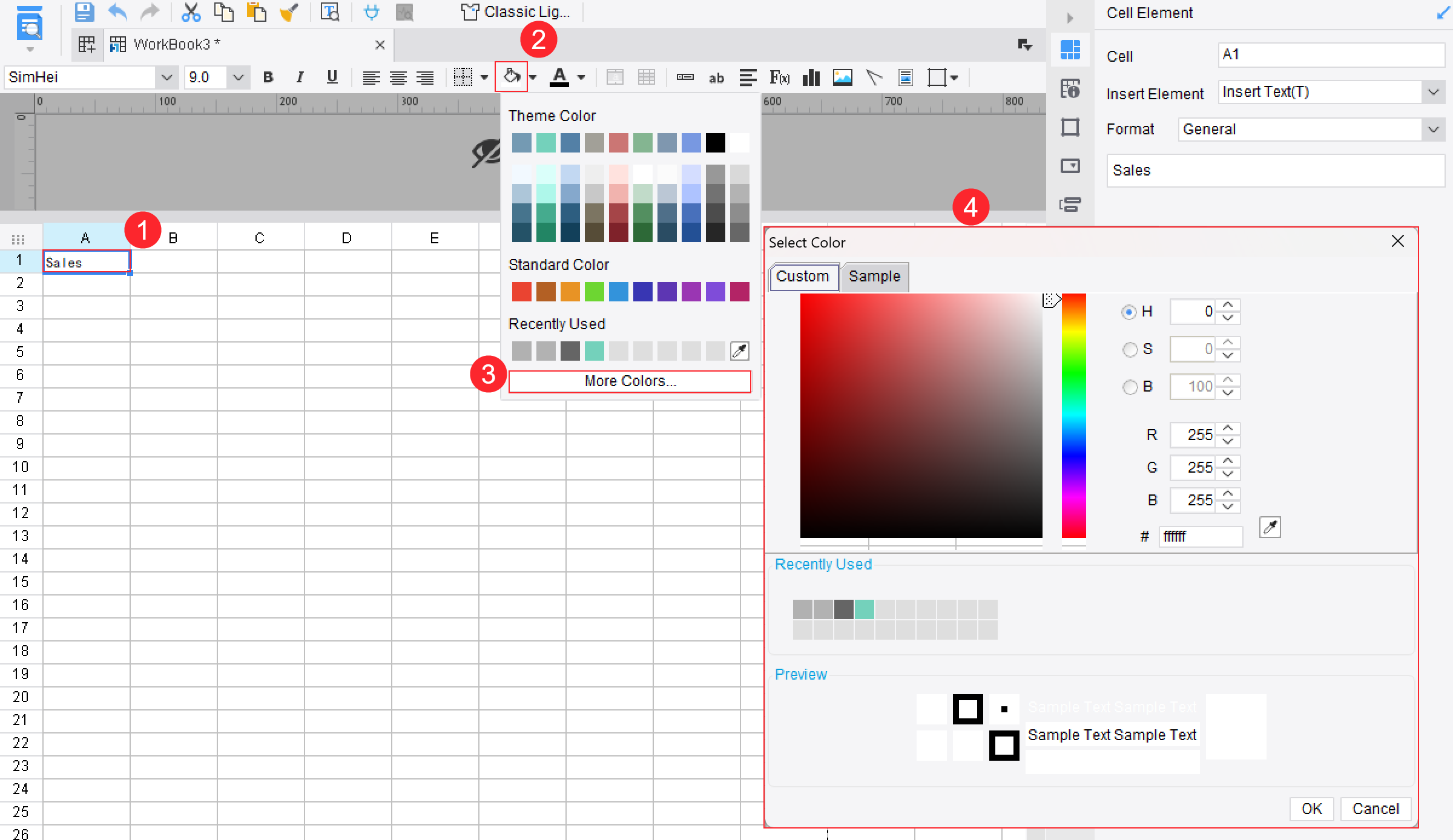The width and height of the screenshot is (1453, 840).
Task: Click the Sales text area in panel
Action: coord(1275,171)
